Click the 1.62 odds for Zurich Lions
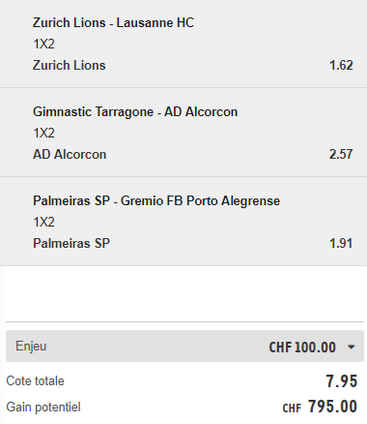Image resolution: width=367 pixels, height=424 pixels. pyautogui.click(x=341, y=65)
